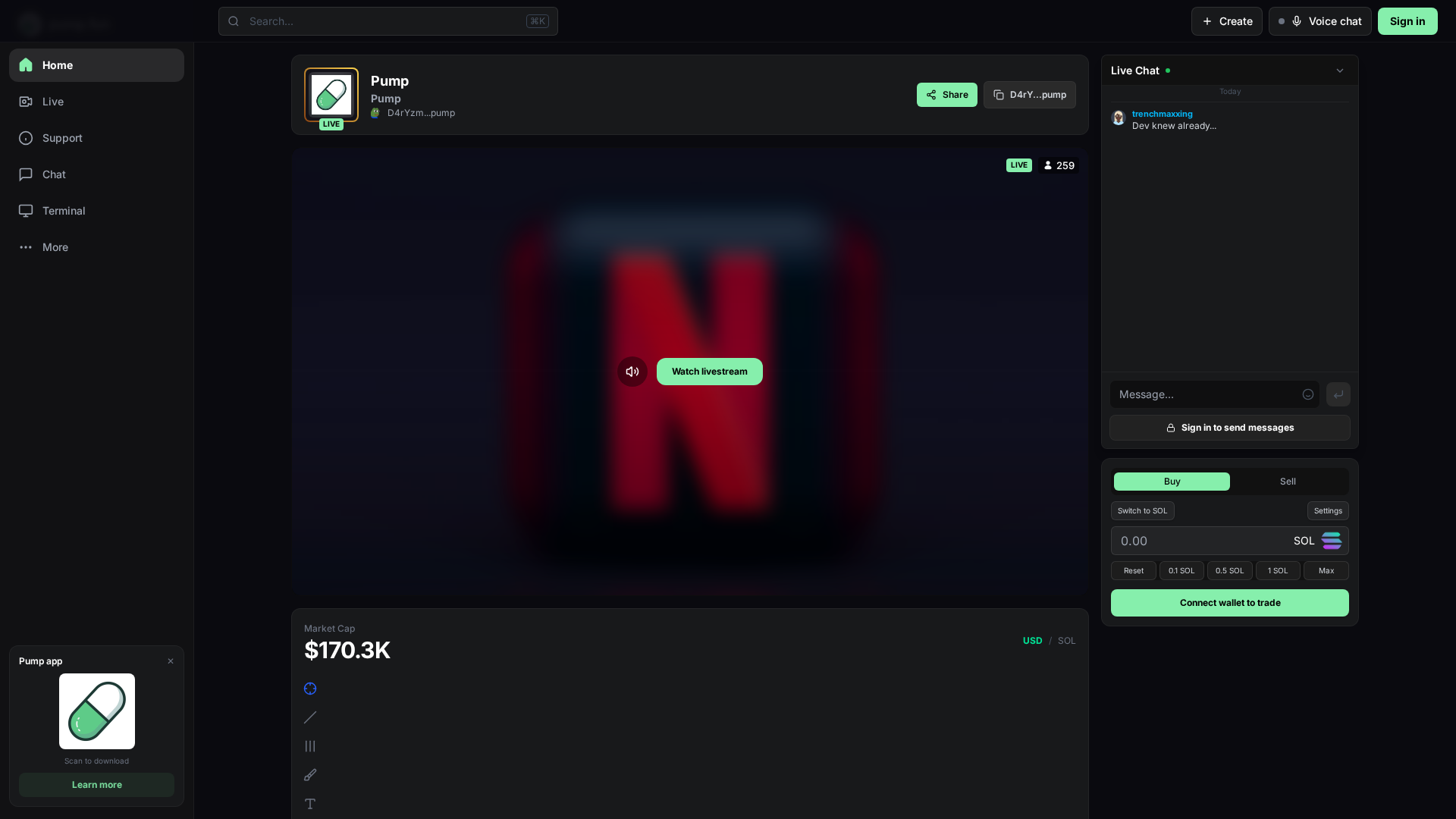Open trenchmaxxing user profile
The image size is (1456, 819).
tap(1163, 114)
